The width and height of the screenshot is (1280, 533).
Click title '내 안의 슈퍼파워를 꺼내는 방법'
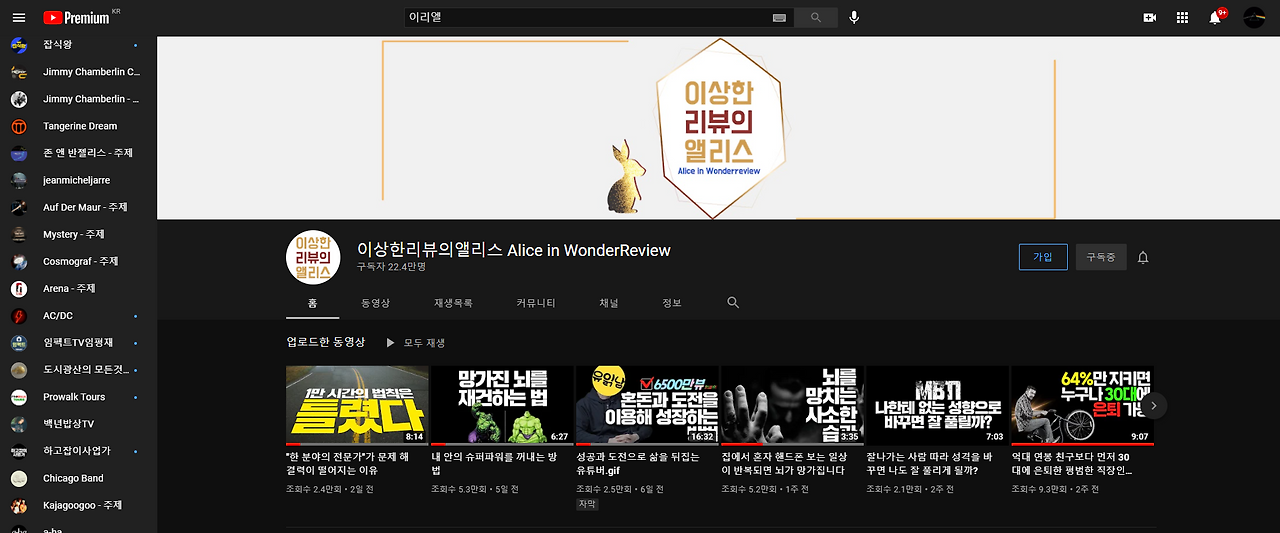pyautogui.click(x=493, y=463)
